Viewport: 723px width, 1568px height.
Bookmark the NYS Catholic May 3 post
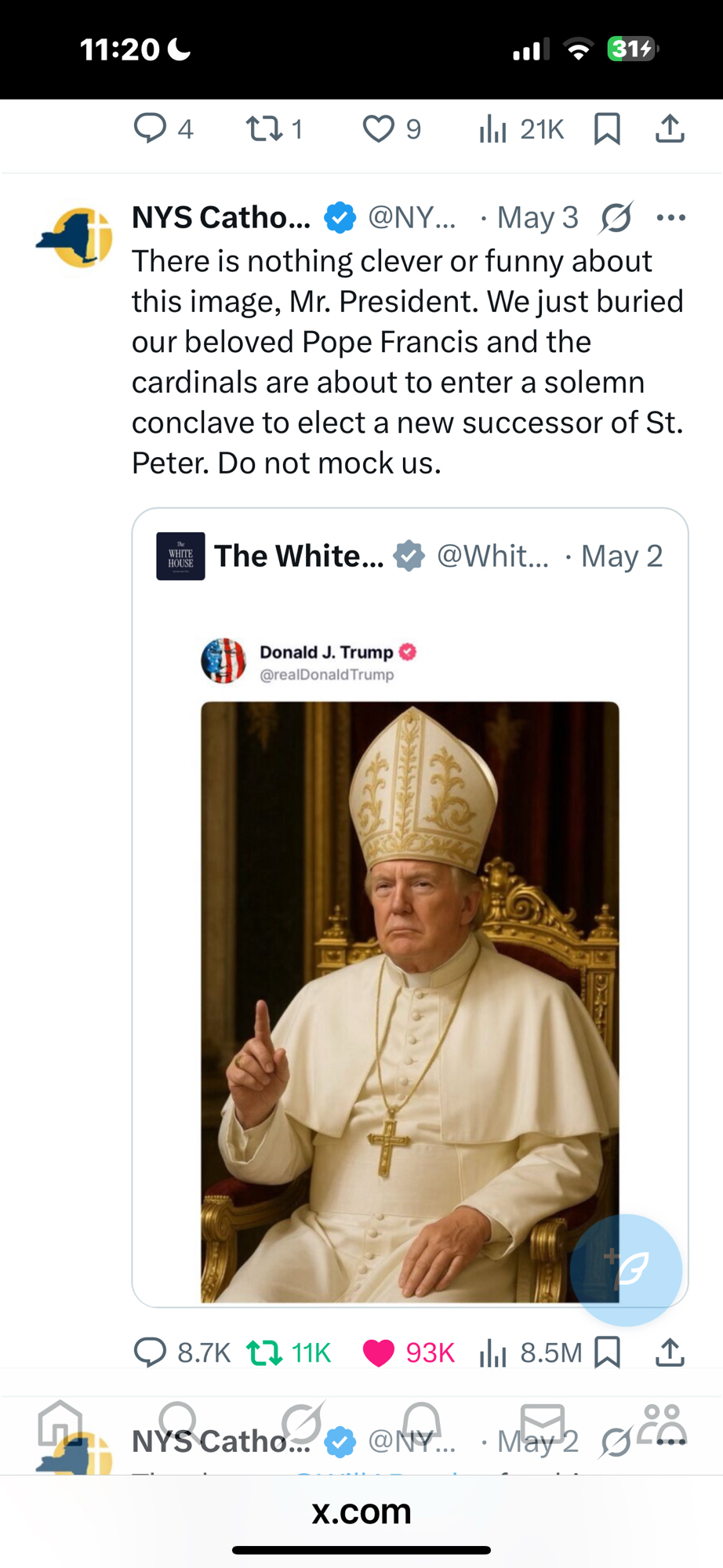tap(608, 1352)
